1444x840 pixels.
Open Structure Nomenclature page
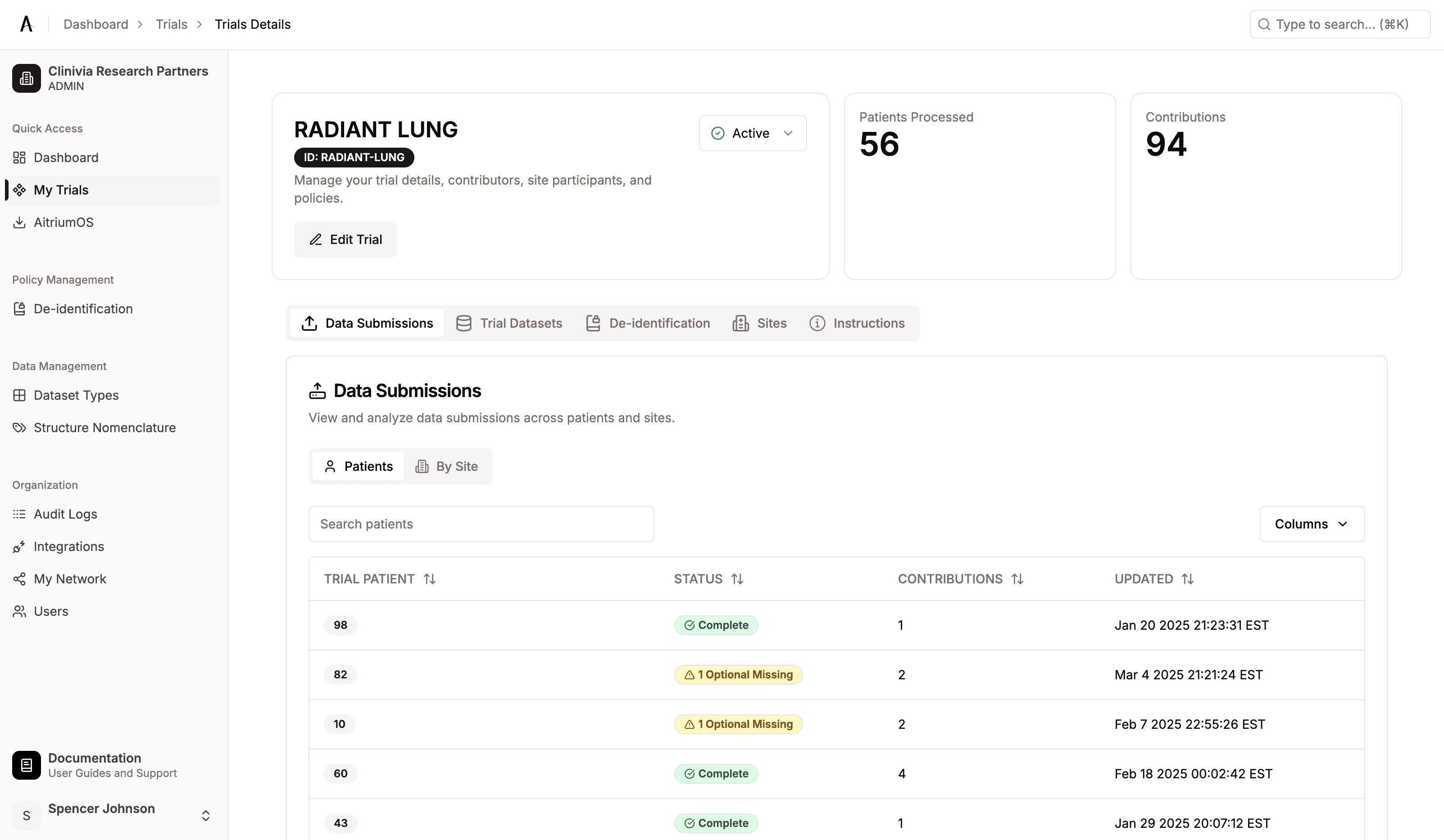[104, 428]
